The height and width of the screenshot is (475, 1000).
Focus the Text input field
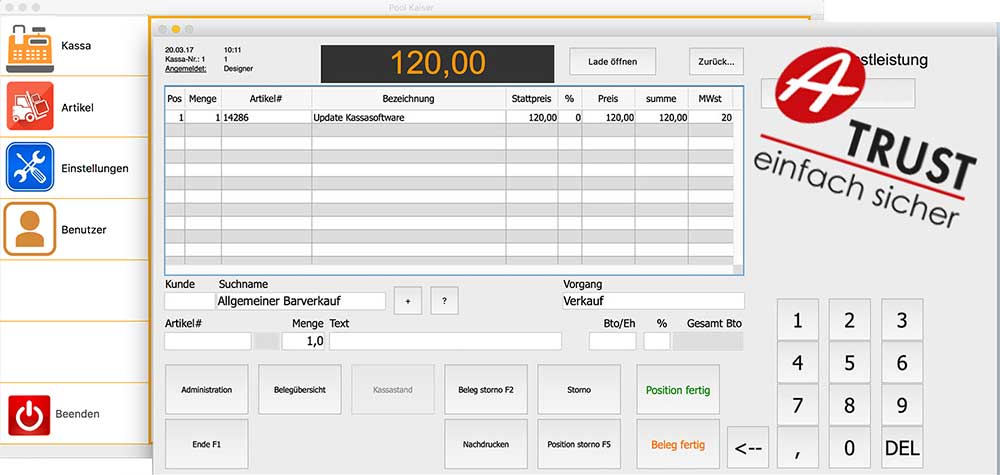coord(445,341)
